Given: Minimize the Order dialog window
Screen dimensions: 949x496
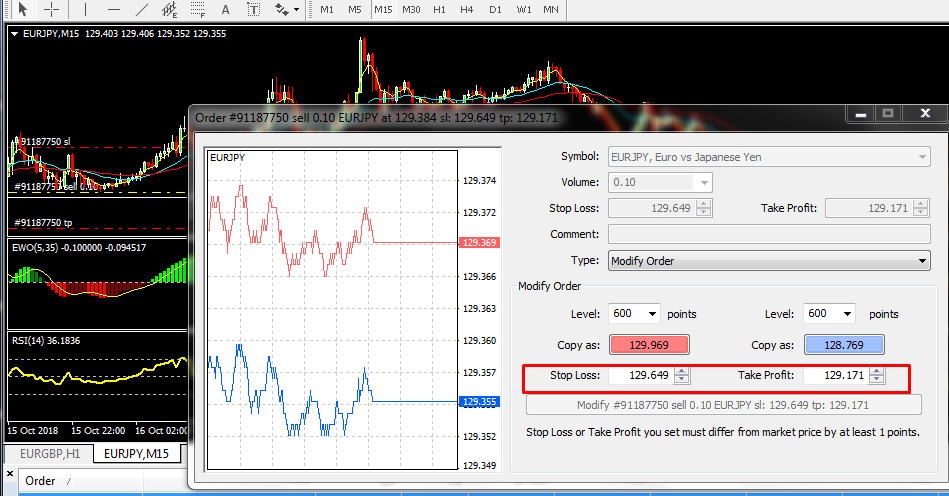Looking at the screenshot, I should [861, 113].
